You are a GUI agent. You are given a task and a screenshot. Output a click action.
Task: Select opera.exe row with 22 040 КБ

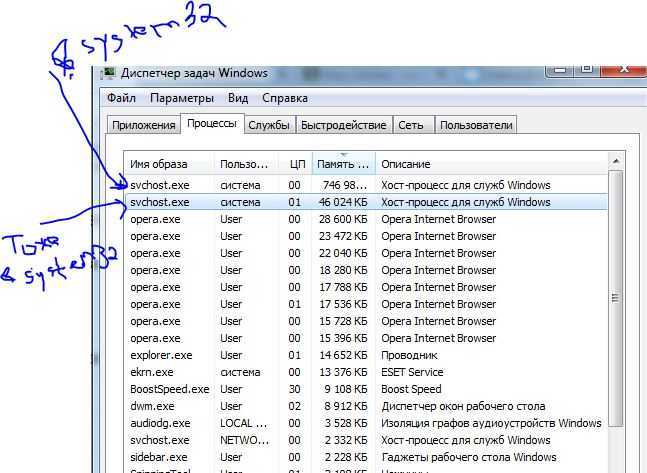tap(366, 253)
